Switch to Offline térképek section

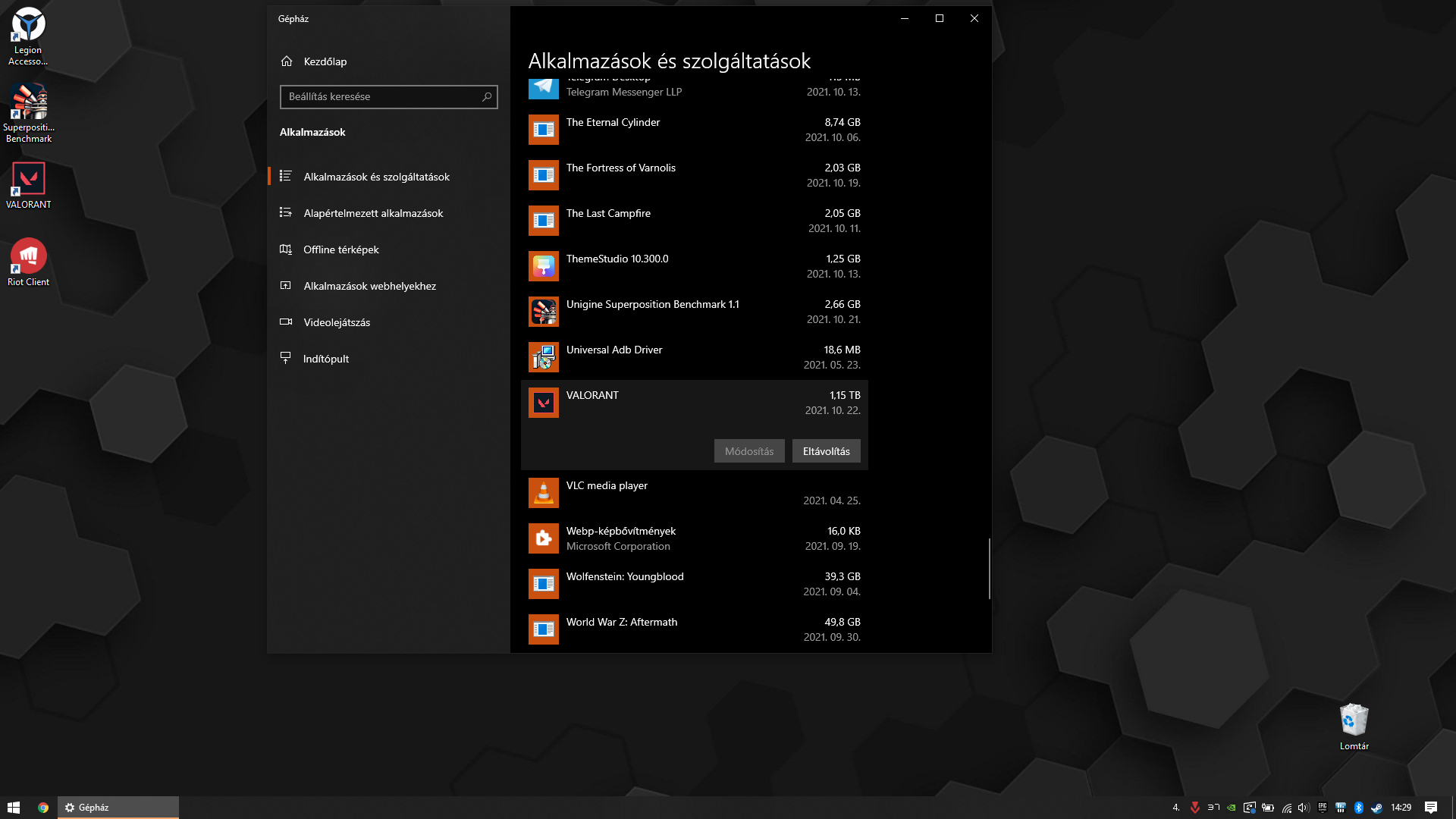point(340,249)
